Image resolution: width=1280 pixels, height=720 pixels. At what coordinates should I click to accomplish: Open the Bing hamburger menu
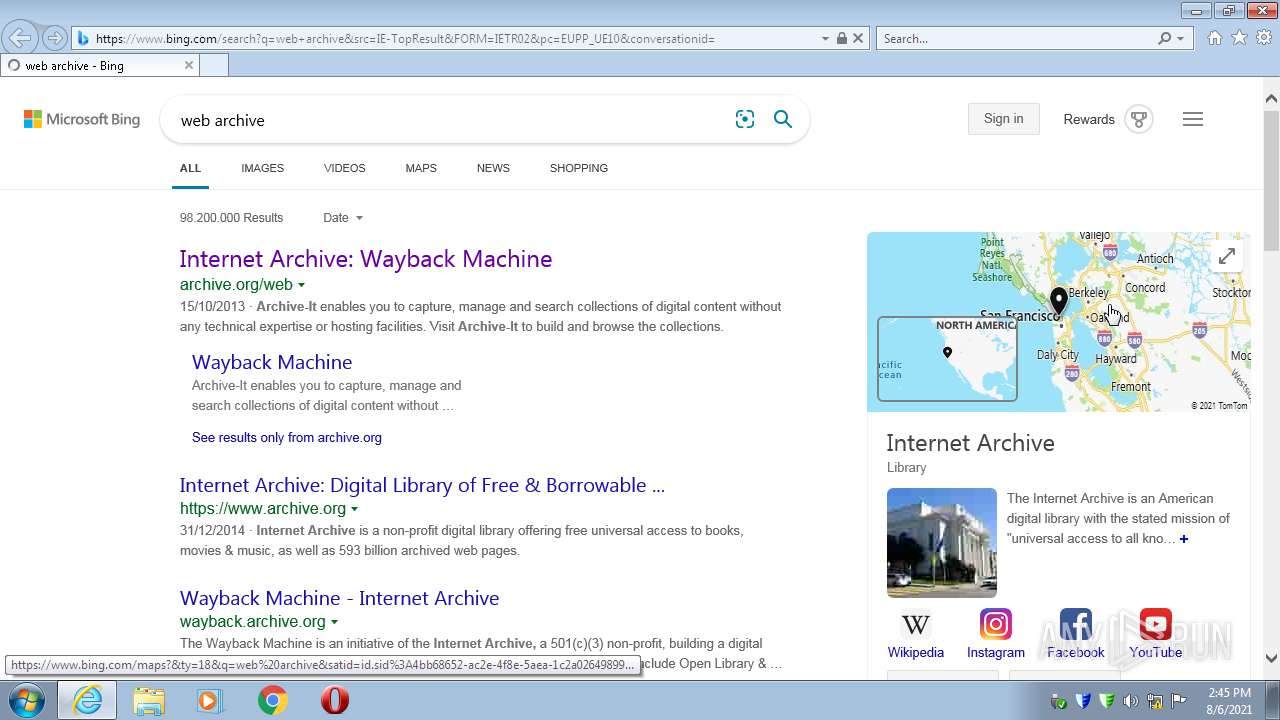click(x=1193, y=119)
